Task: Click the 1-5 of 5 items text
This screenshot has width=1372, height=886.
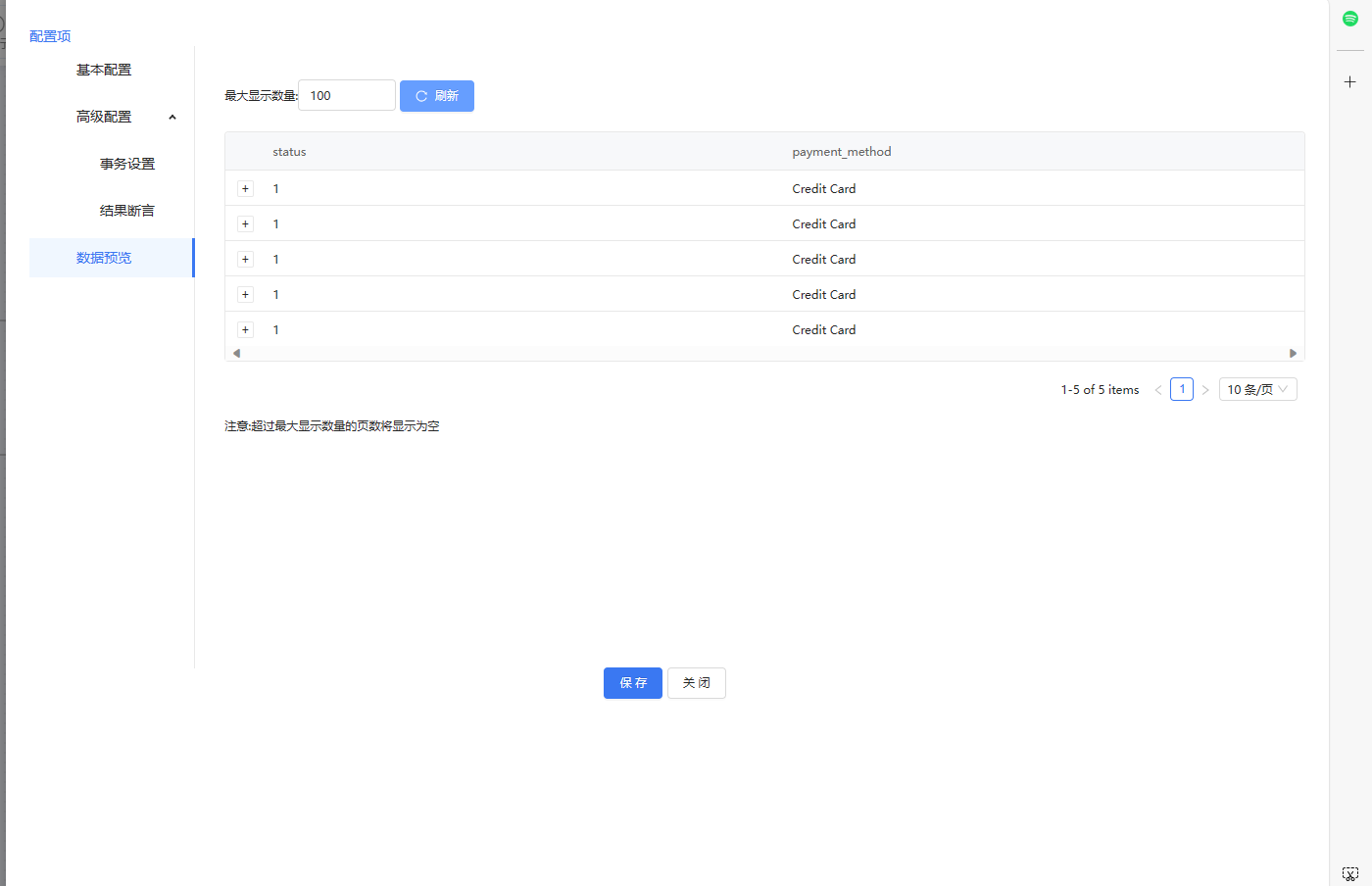Action: pyautogui.click(x=1100, y=390)
